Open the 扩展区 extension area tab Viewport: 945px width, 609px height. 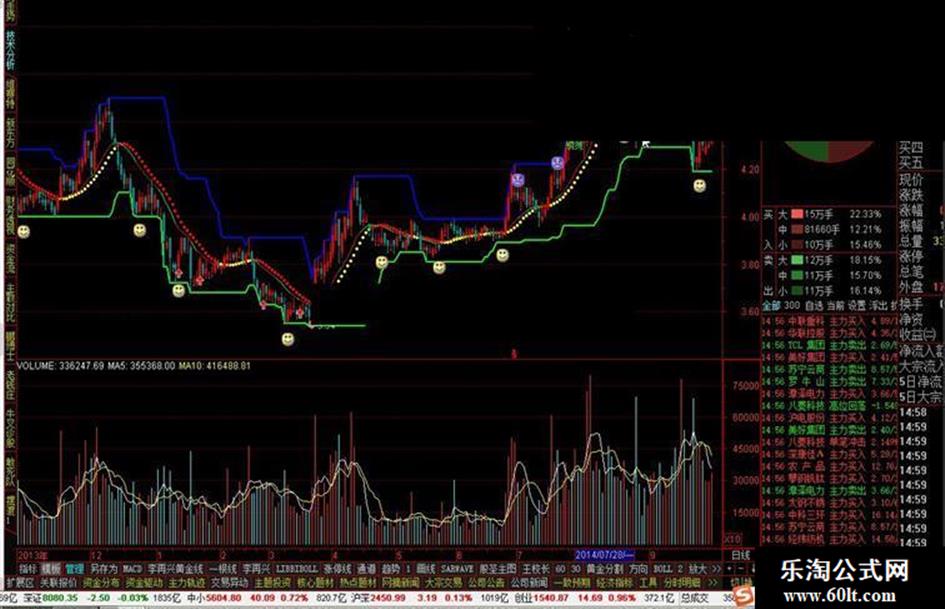click(x=20, y=583)
